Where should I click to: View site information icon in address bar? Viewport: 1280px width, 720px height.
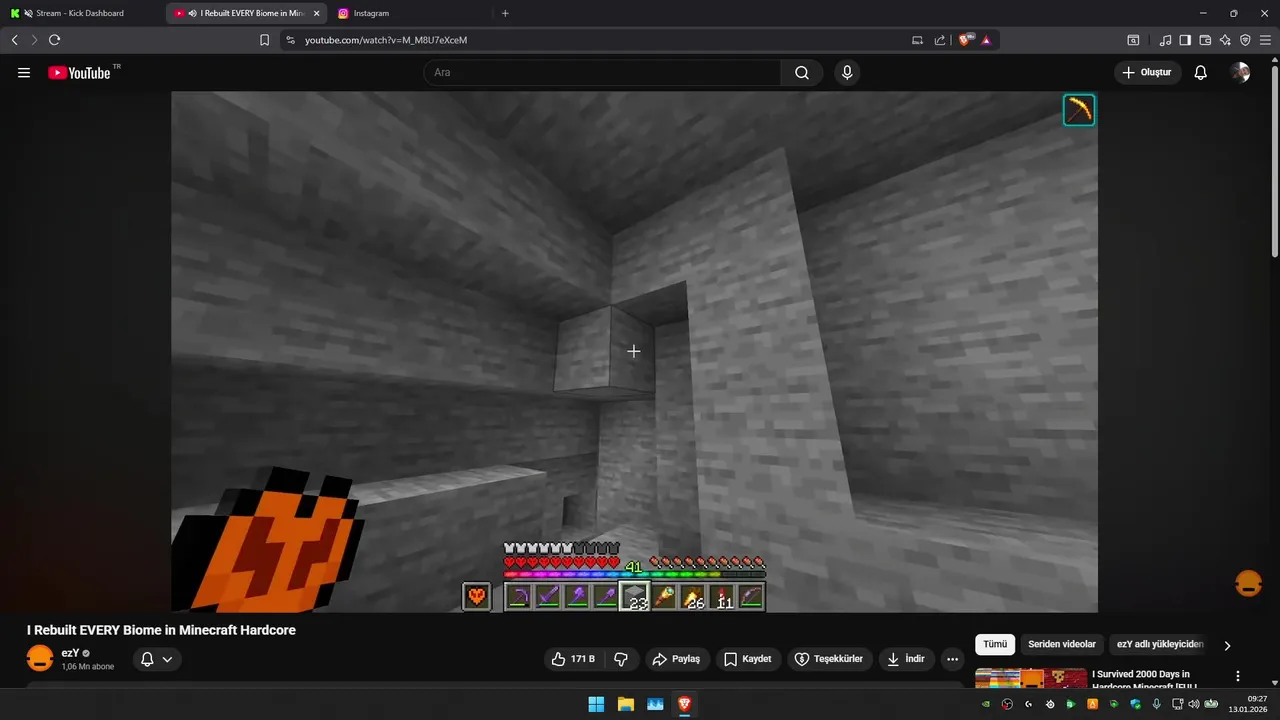click(290, 40)
